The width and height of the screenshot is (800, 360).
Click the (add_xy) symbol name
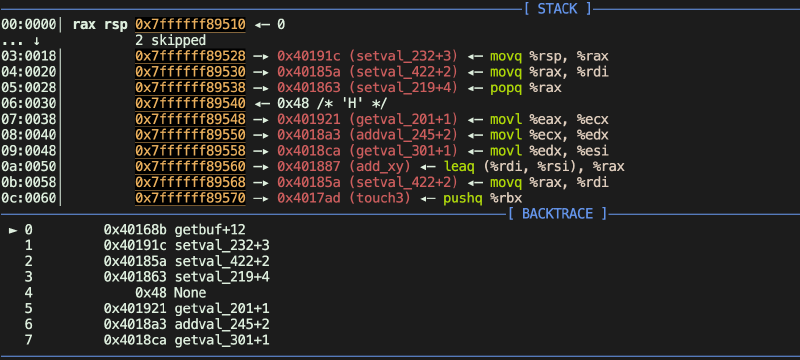tap(380, 167)
